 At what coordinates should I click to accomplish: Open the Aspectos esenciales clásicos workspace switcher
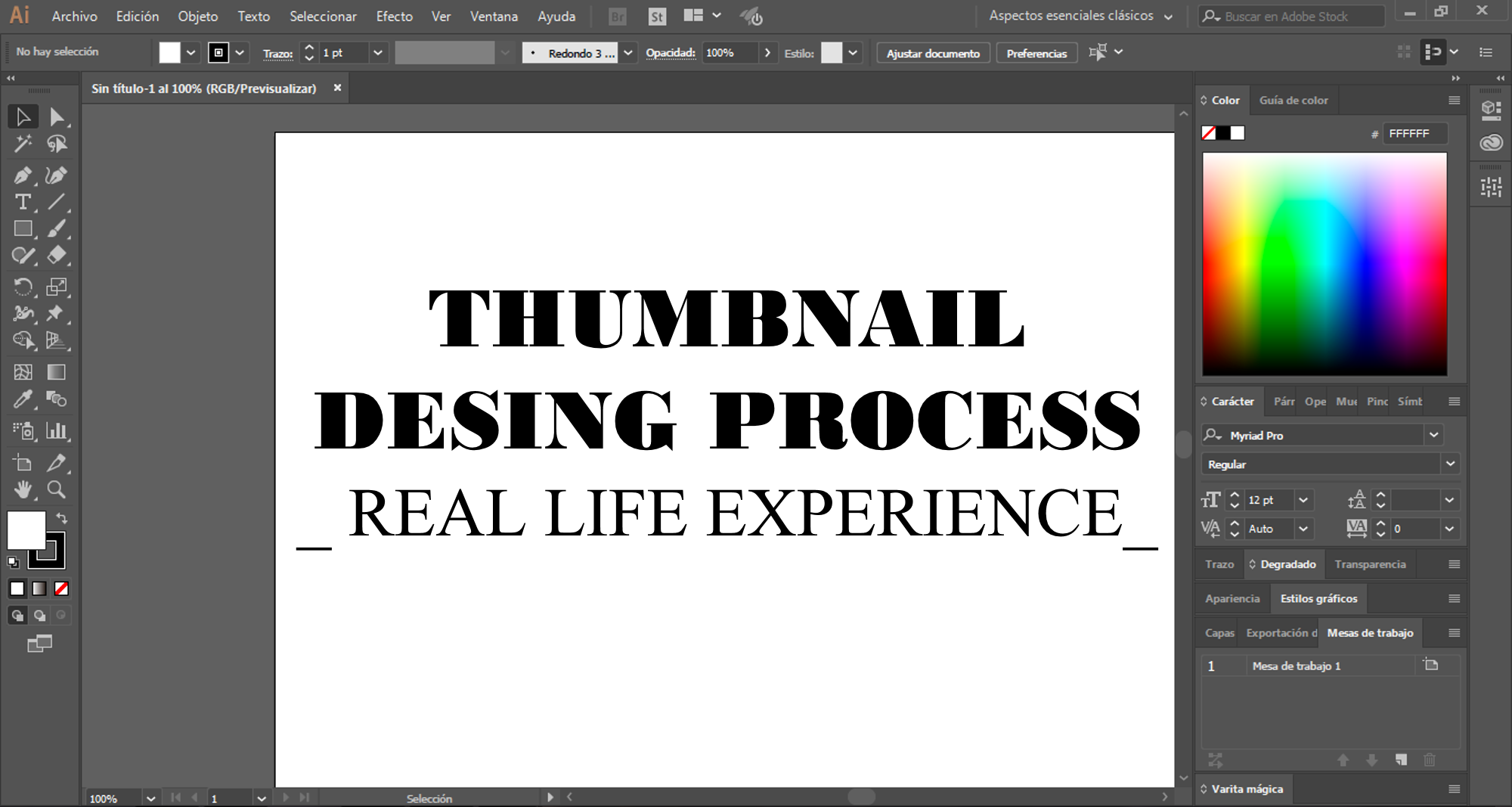(1081, 16)
